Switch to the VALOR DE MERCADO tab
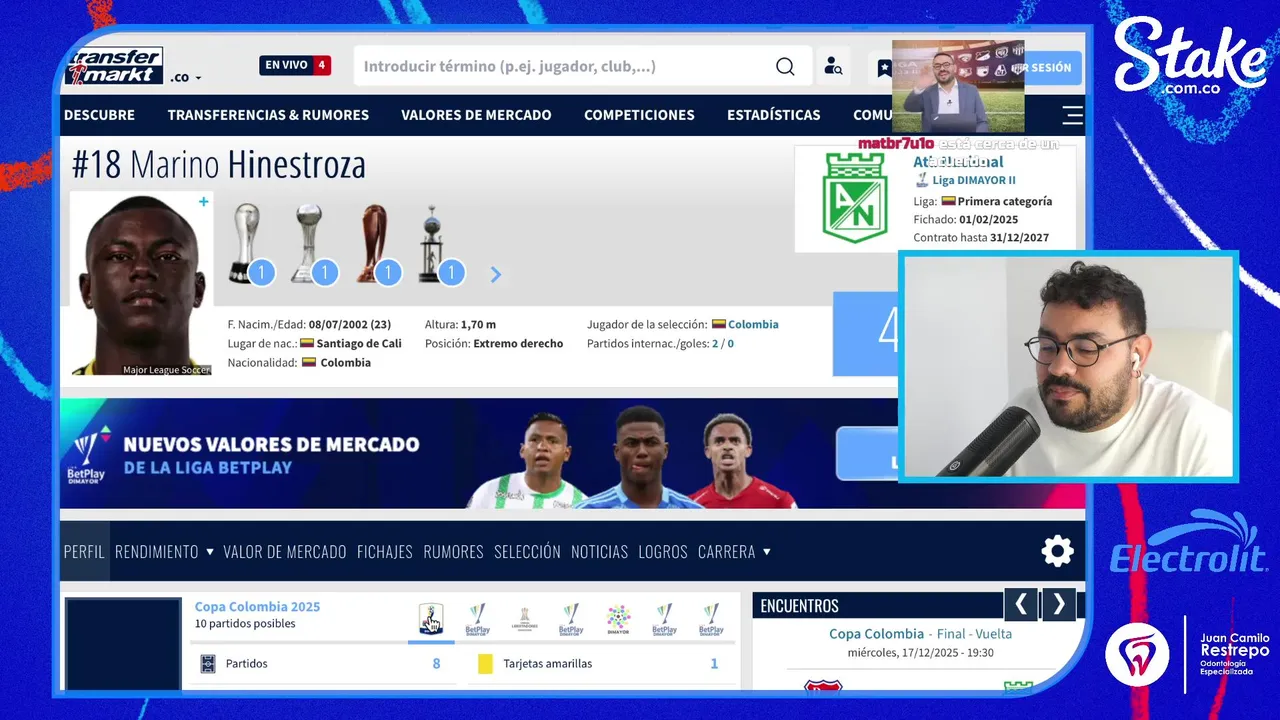This screenshot has height=720, width=1280. click(x=285, y=551)
